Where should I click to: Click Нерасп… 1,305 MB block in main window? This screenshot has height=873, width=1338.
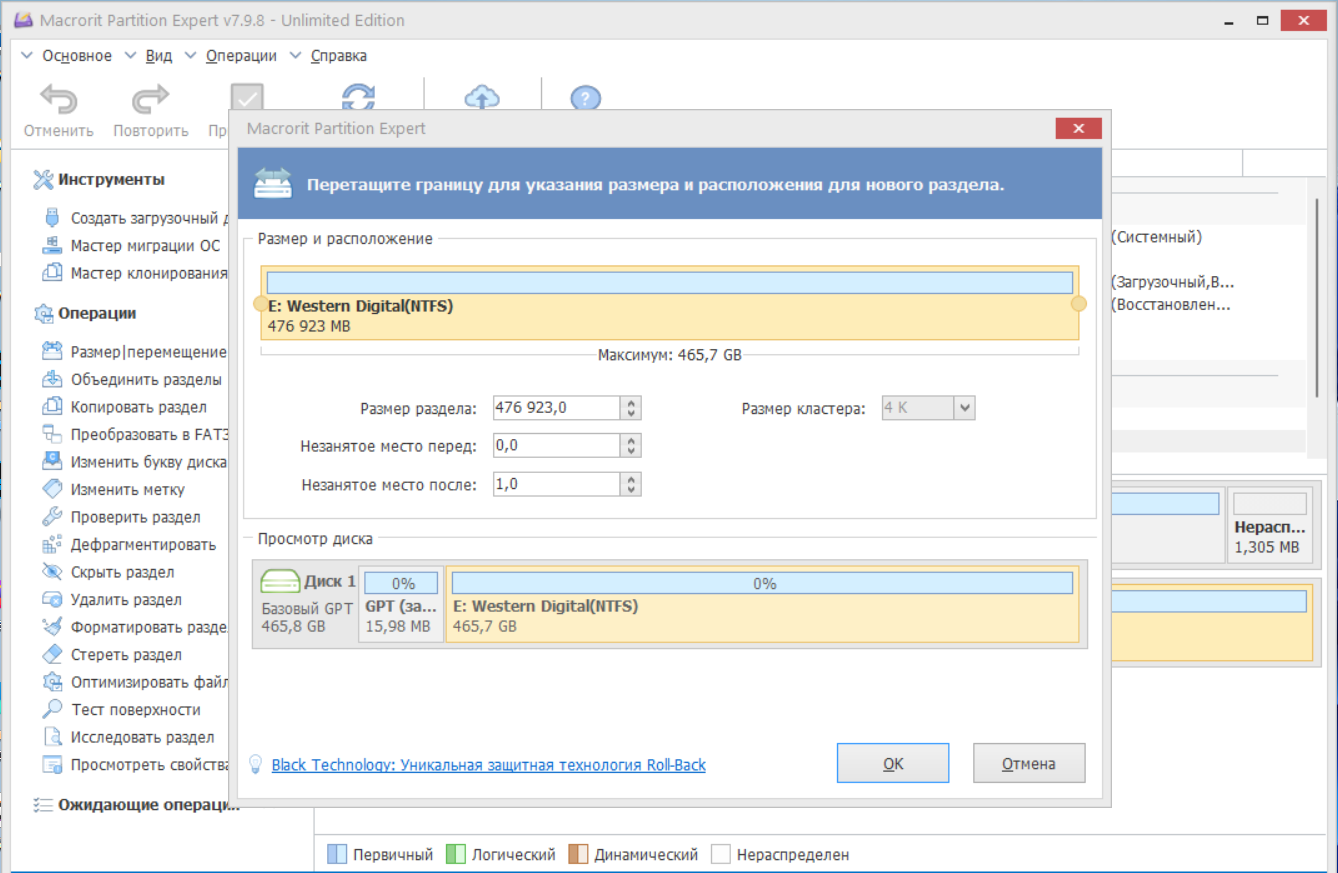coord(1269,523)
